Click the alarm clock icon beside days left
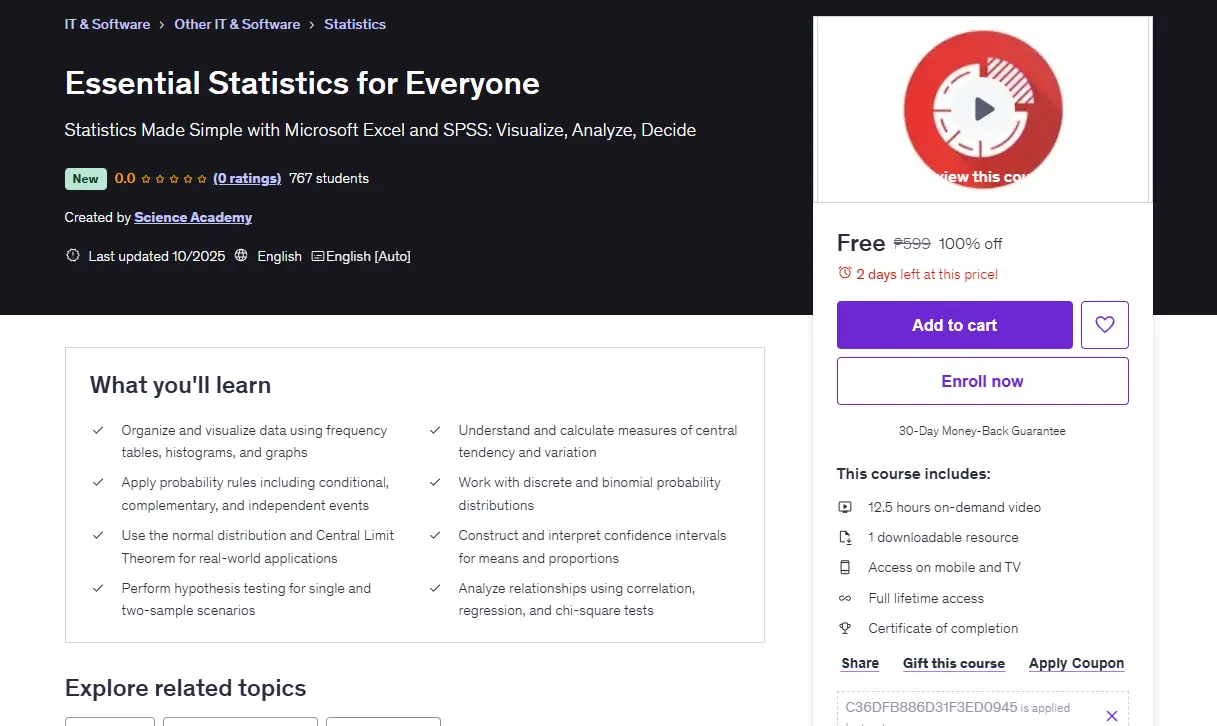 coord(845,273)
